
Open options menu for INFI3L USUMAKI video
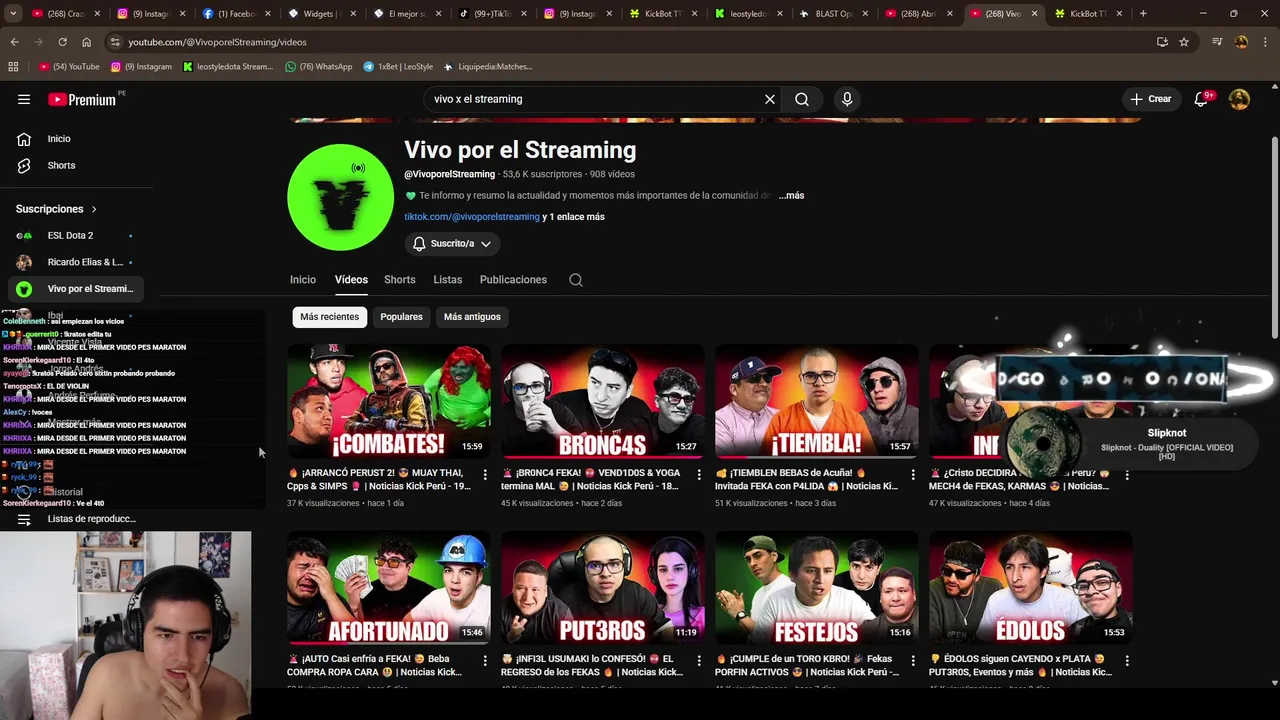click(x=699, y=661)
